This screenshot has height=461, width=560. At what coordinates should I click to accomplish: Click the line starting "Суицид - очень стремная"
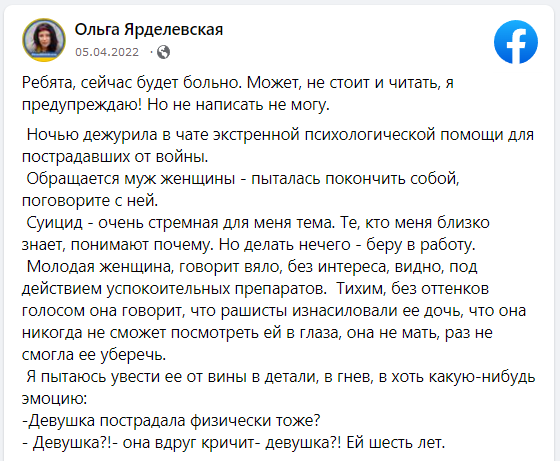click(258, 223)
